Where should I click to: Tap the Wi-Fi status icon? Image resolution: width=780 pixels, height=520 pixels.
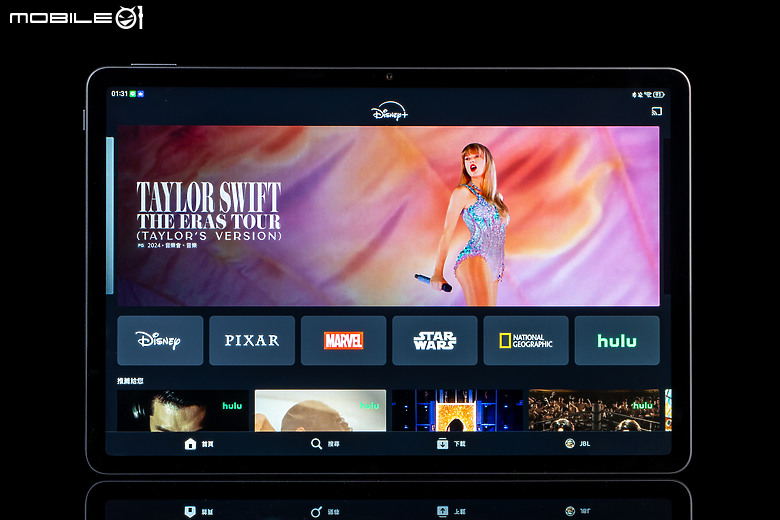648,95
